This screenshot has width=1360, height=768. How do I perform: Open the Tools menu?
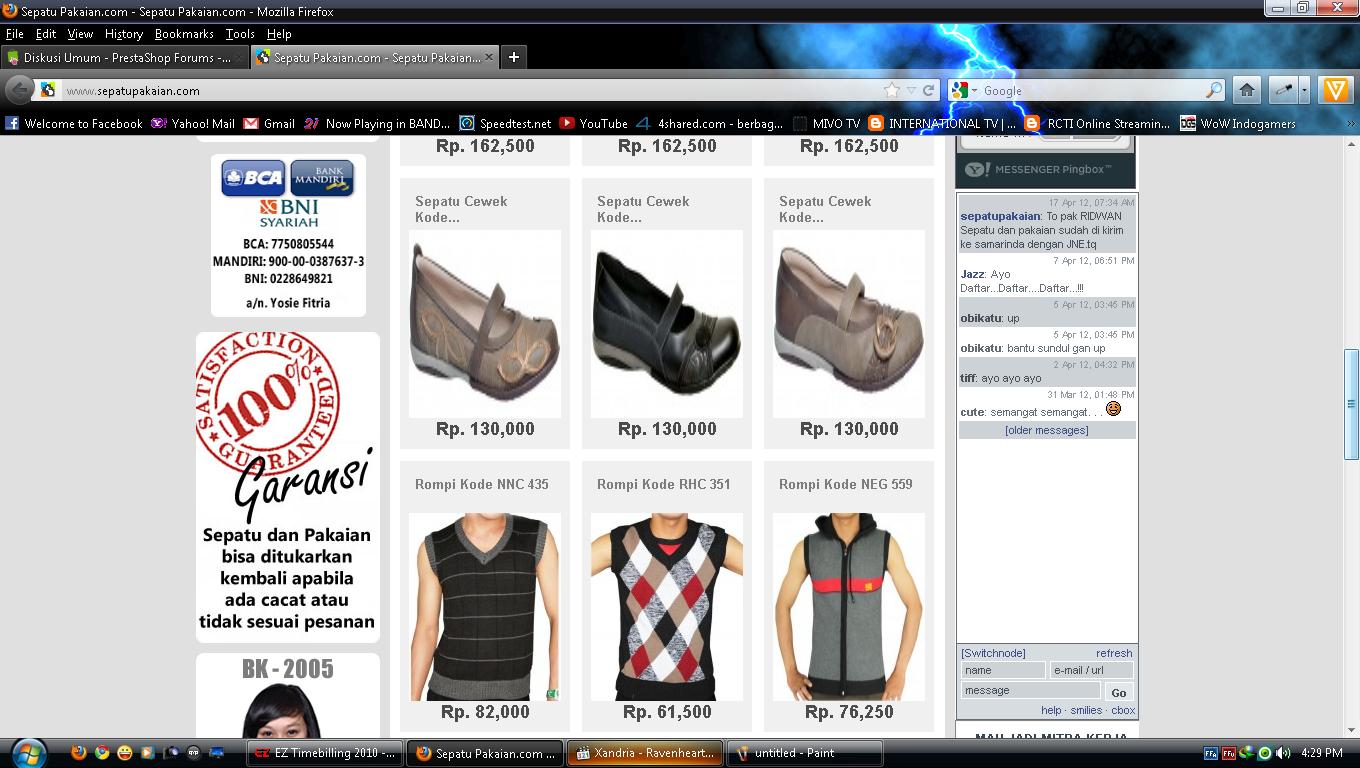click(240, 34)
